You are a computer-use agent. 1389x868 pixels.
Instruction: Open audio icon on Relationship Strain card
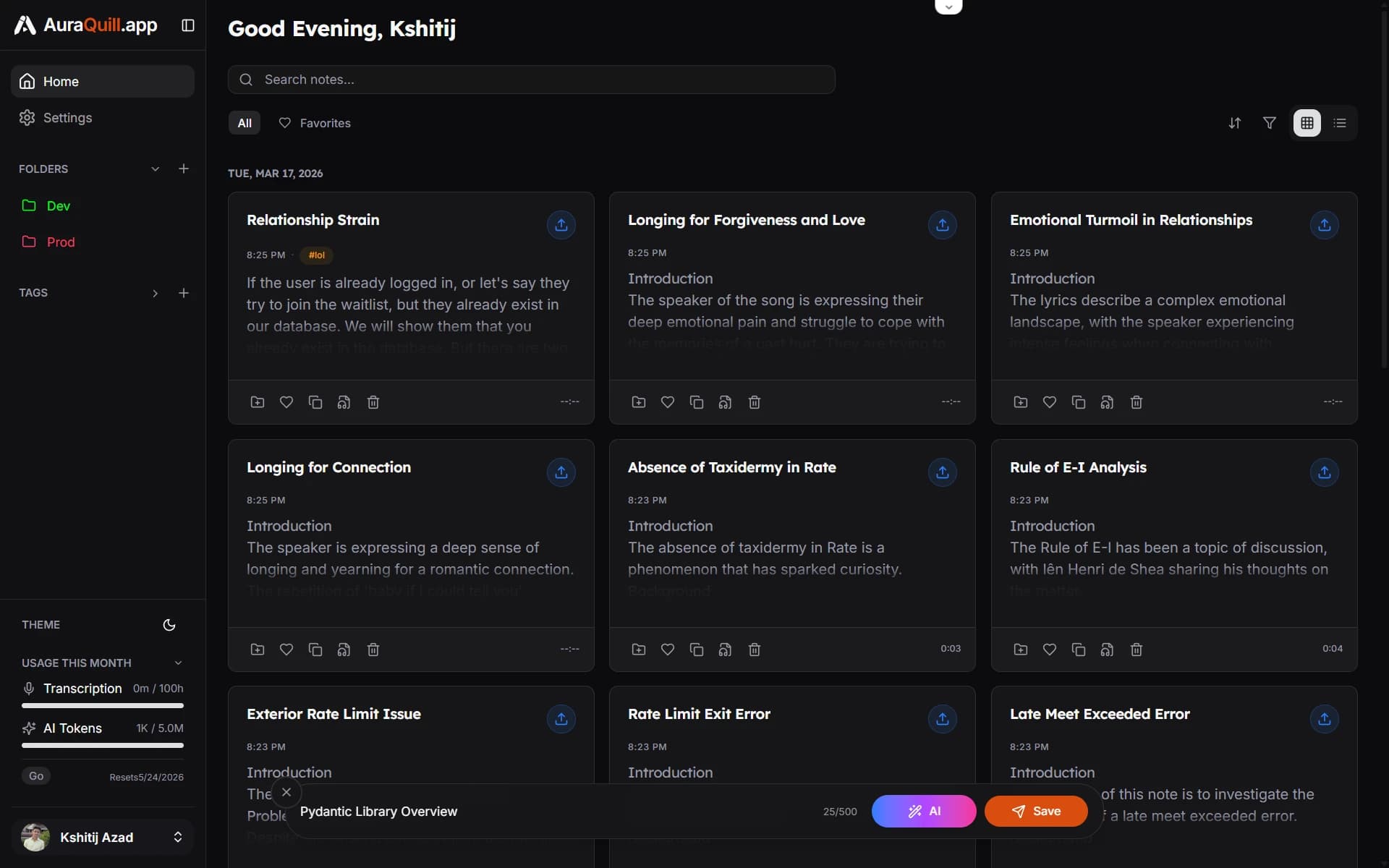[x=344, y=402]
